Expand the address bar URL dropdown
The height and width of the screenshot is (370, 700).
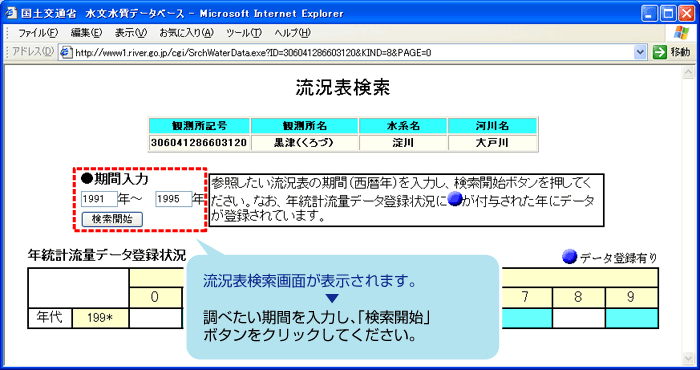640,53
